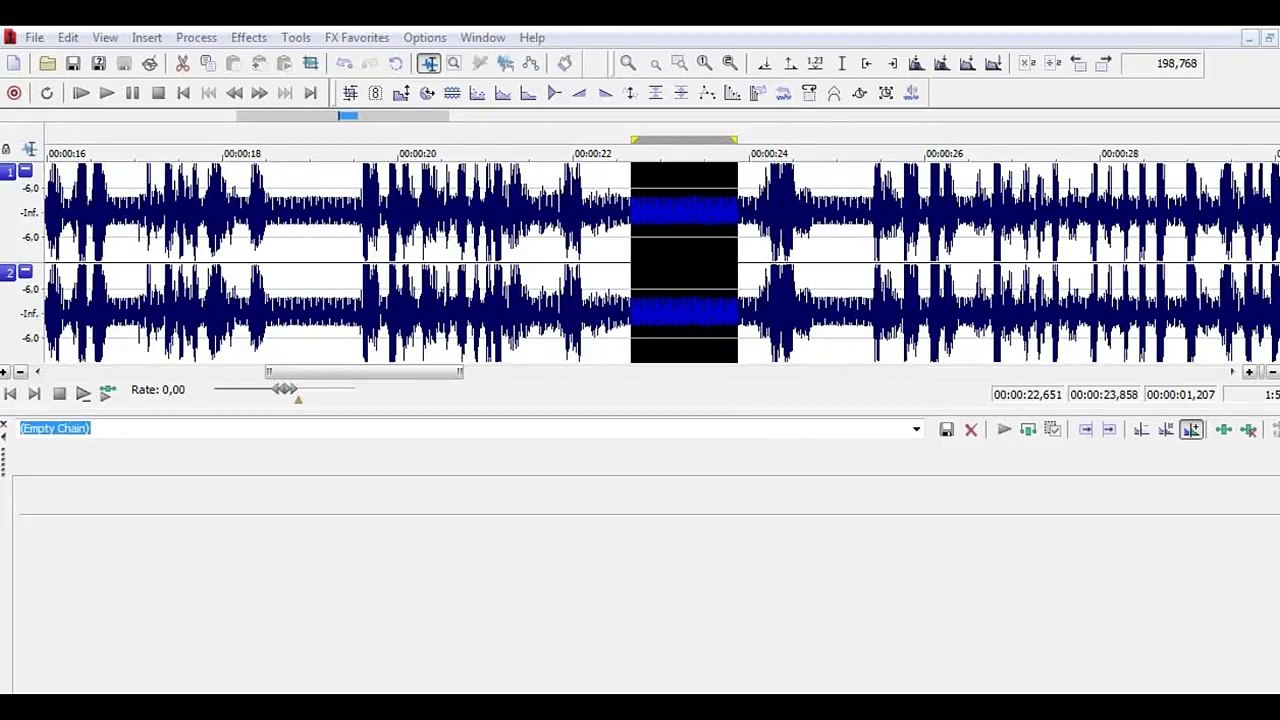Open the Edit menu
Viewport: 1280px width, 720px height.
click(x=68, y=37)
